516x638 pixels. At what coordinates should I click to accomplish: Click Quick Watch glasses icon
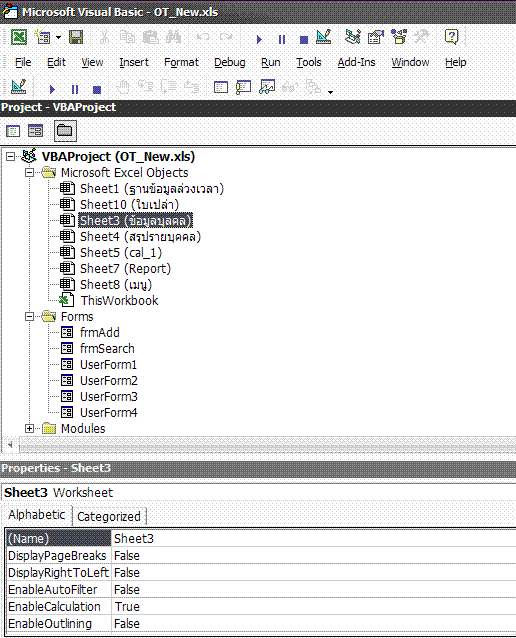click(290, 87)
